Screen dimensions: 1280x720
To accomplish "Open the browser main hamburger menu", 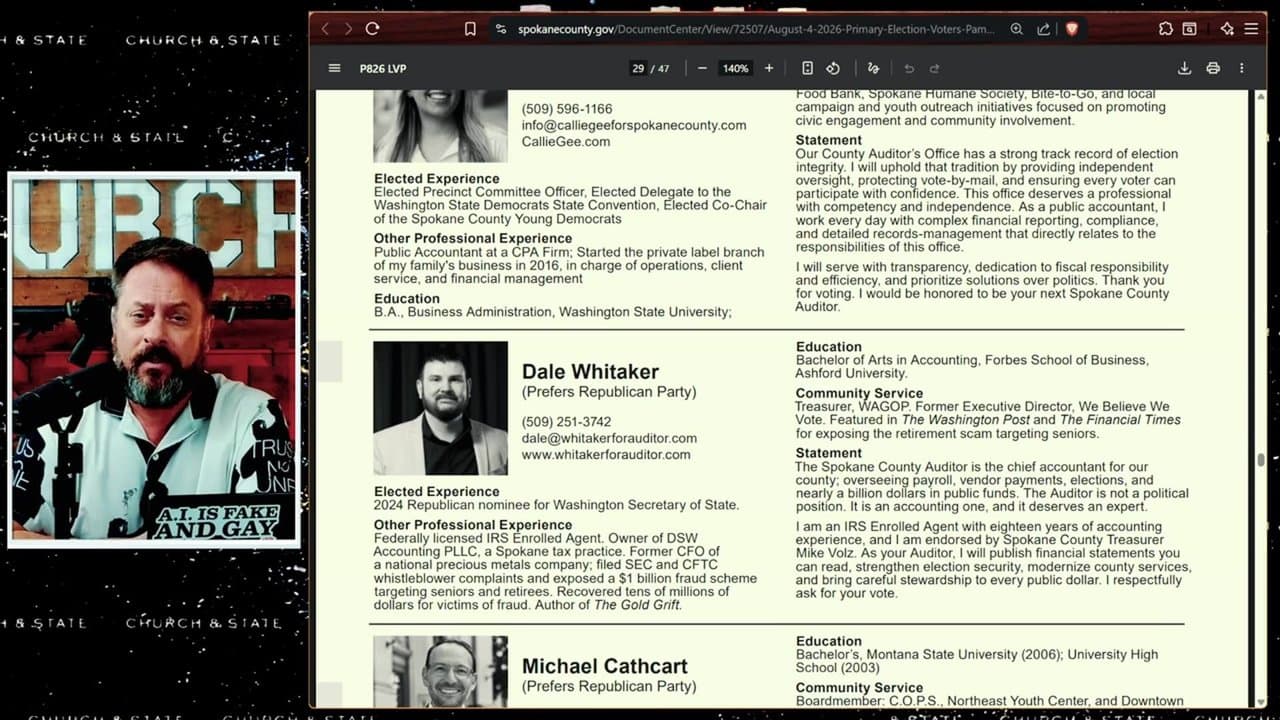I will (1251, 29).
